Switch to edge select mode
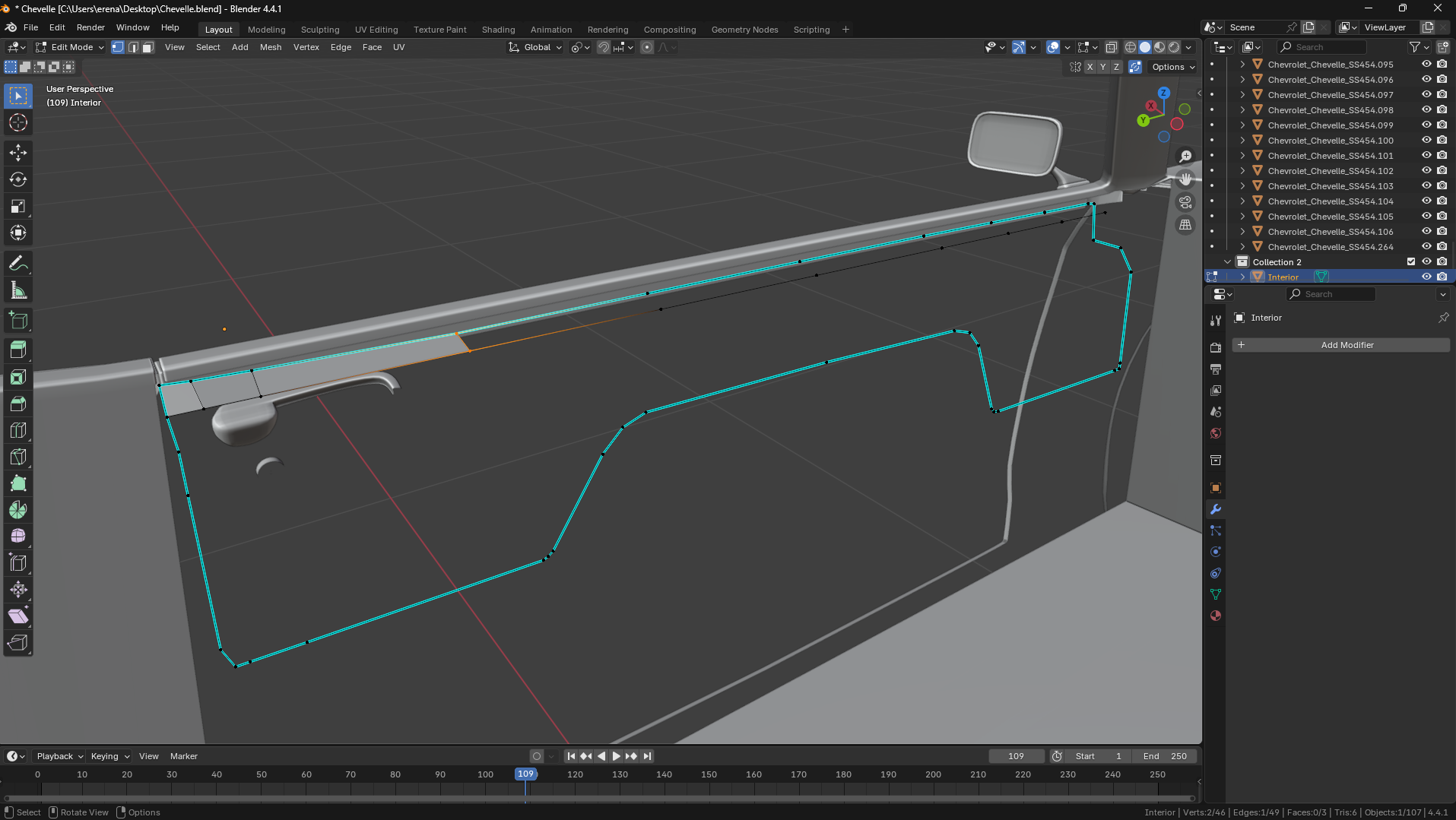This screenshot has height=820, width=1456. click(x=133, y=47)
